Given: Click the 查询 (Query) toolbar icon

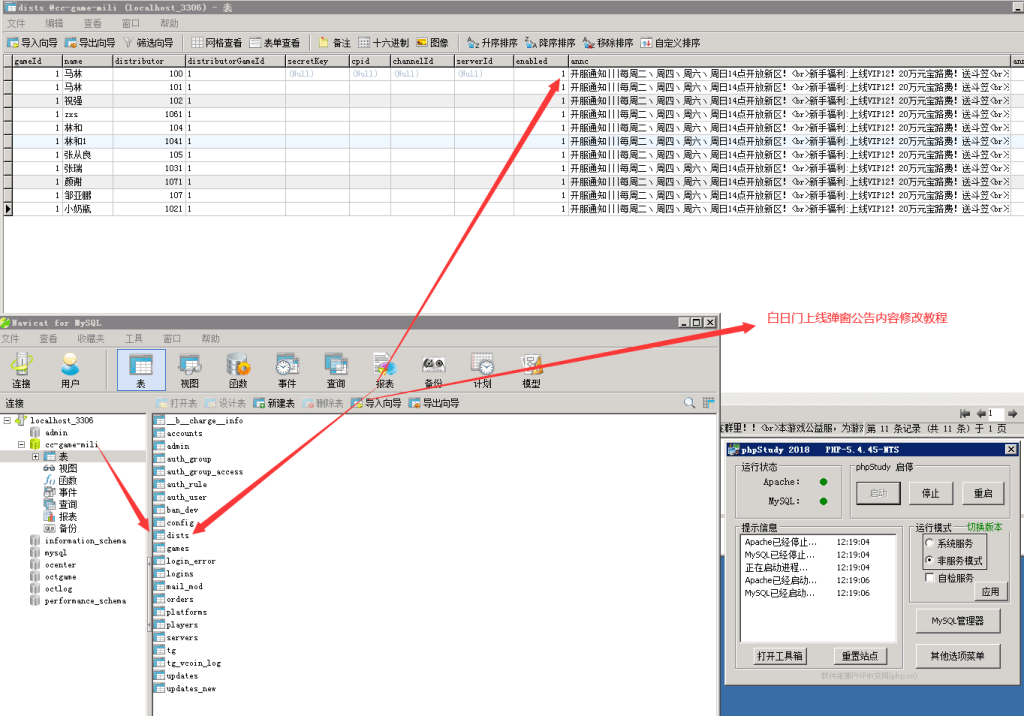Looking at the screenshot, I should click(x=336, y=369).
